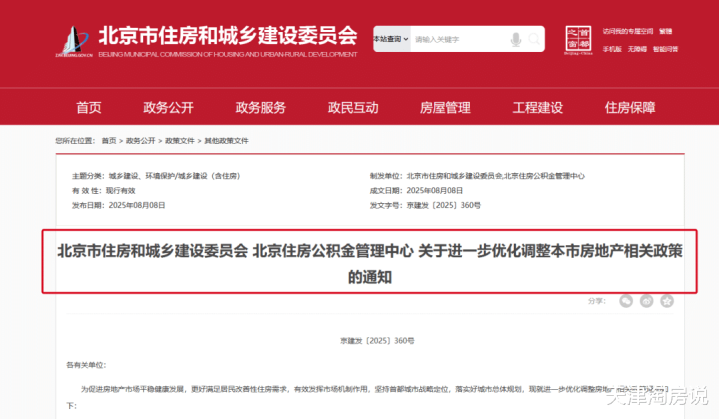Open the 无障碍 accessibility link
Image resolution: width=719 pixels, height=419 pixels.
pyautogui.click(x=637, y=49)
